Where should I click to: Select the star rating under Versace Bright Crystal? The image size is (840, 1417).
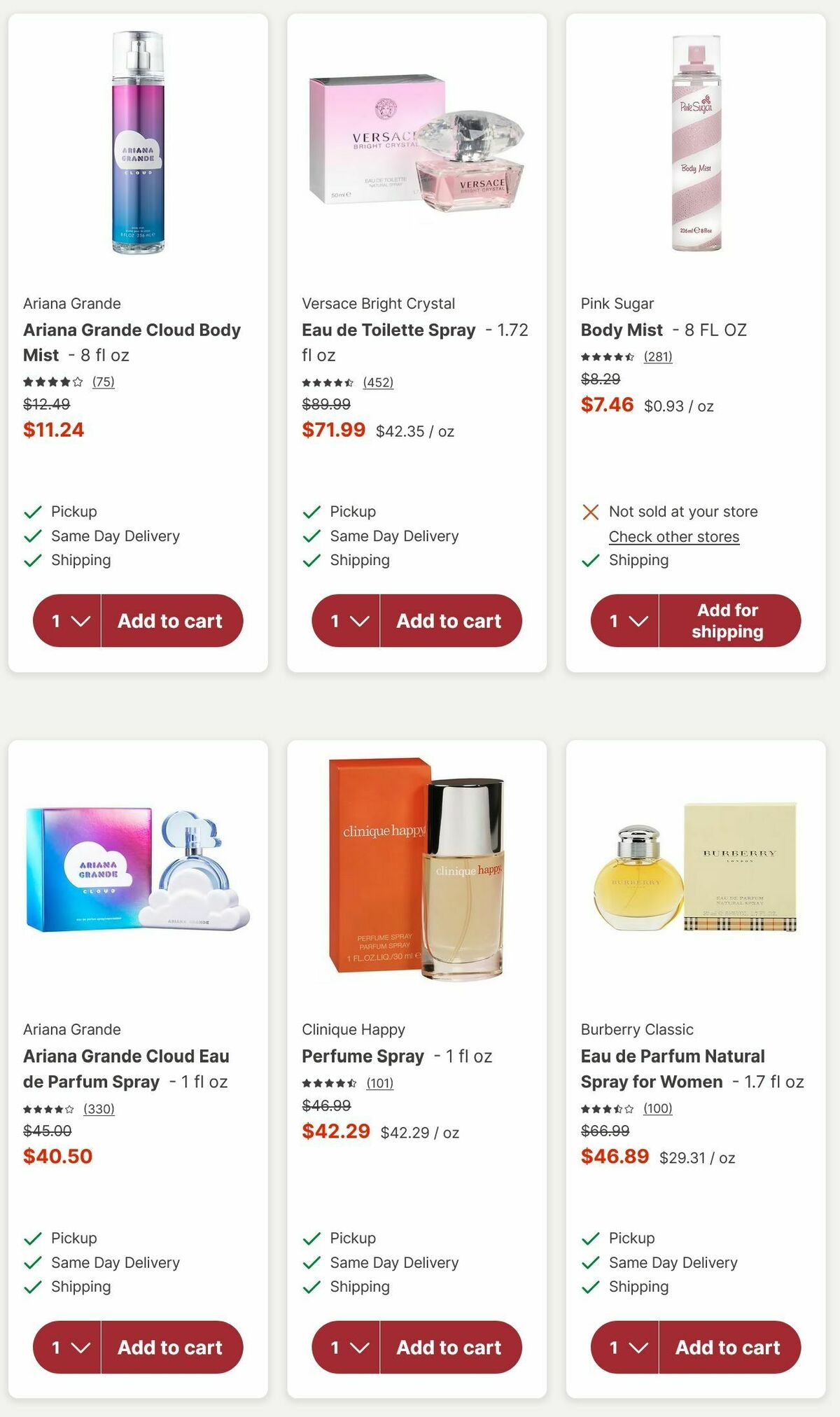(x=326, y=383)
